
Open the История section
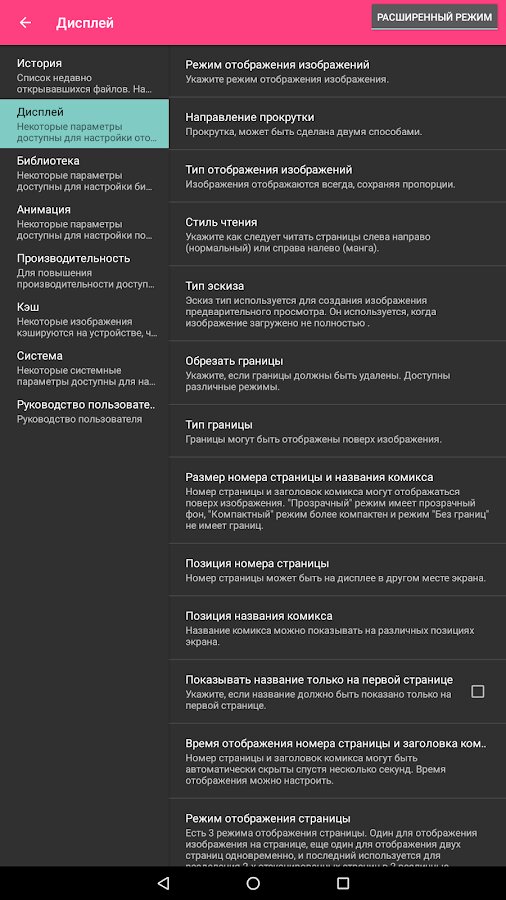pos(84,75)
